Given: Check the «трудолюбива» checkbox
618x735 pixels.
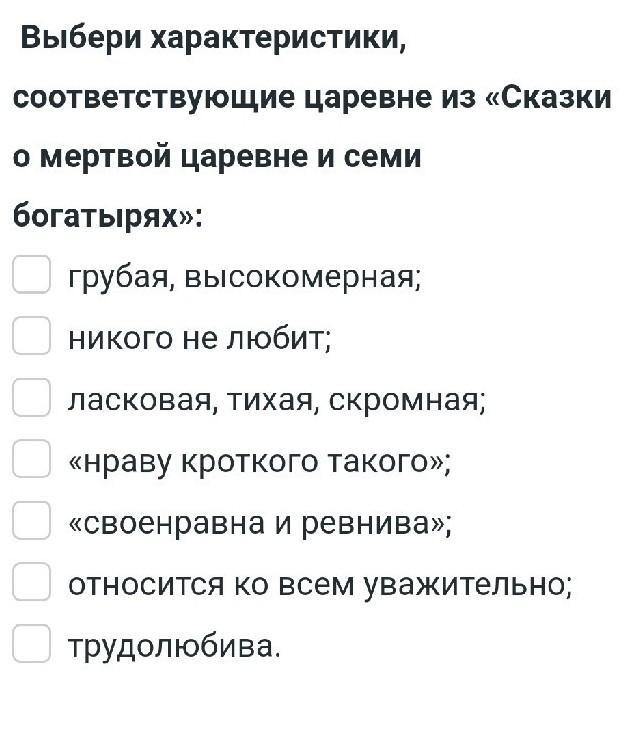Looking at the screenshot, I should (x=31, y=644).
